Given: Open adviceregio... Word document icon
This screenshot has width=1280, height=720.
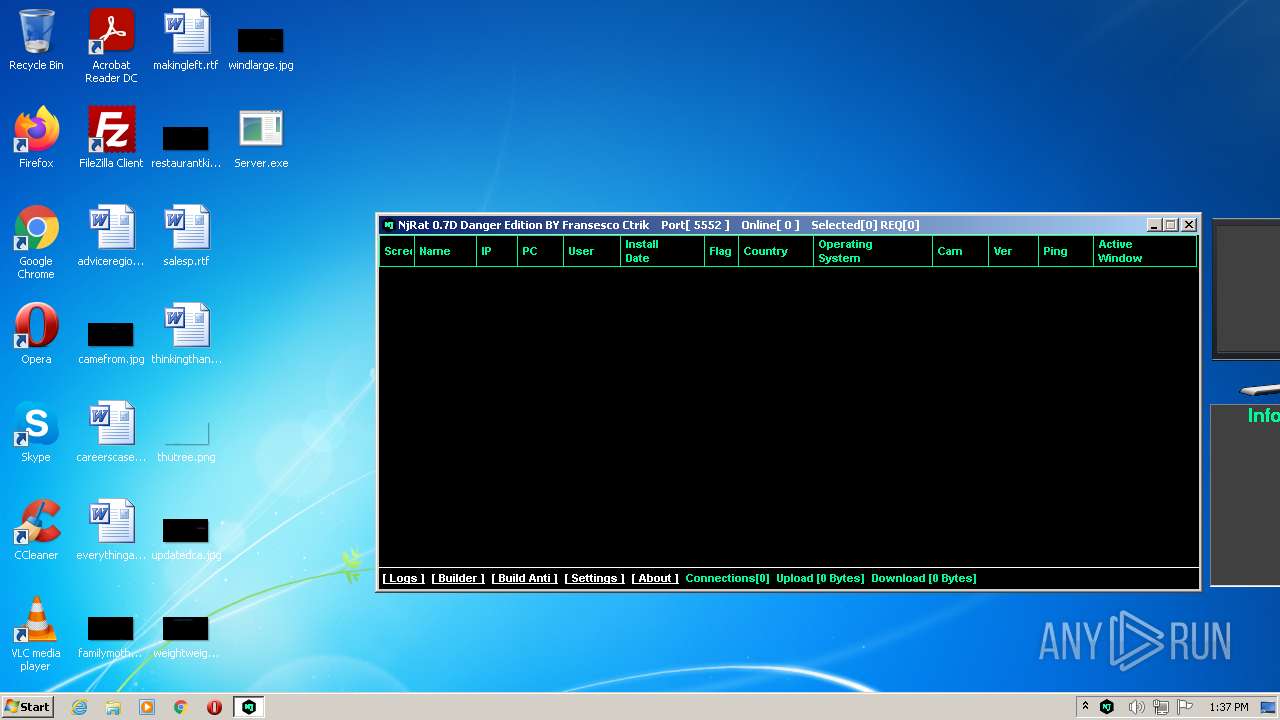Looking at the screenshot, I should click(x=111, y=236).
